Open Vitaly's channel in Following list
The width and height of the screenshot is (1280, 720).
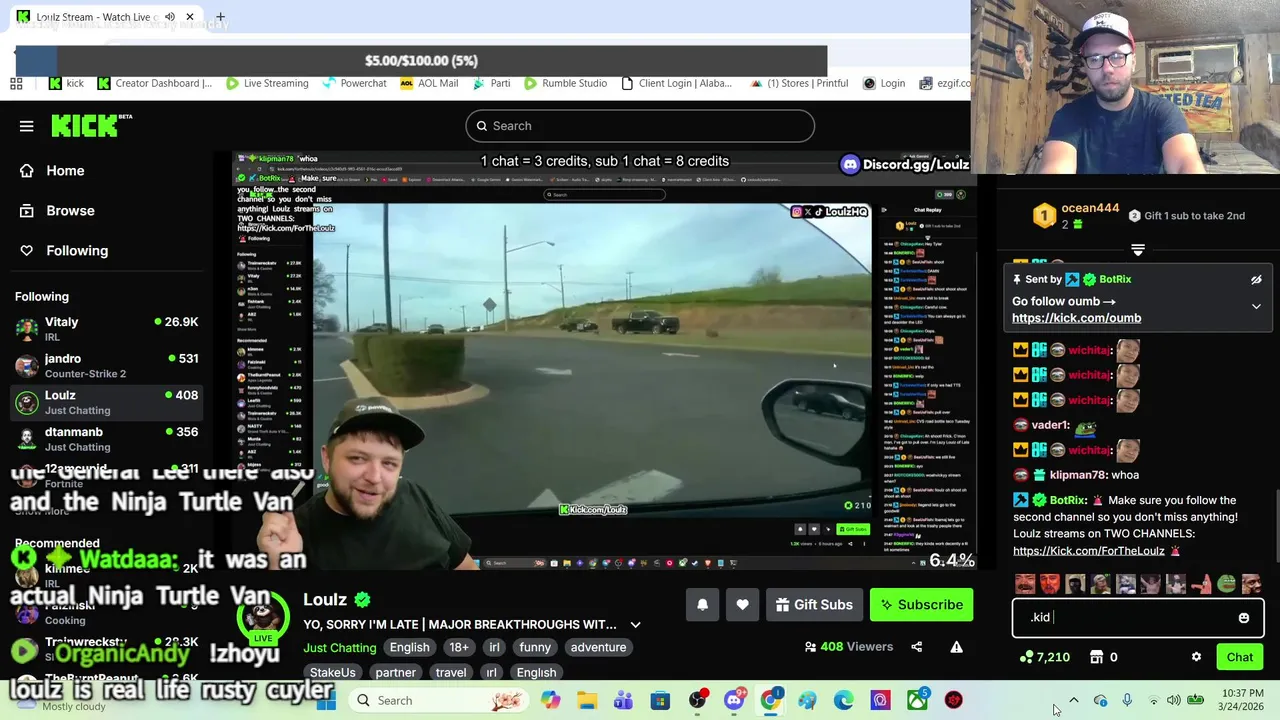pyautogui.click(x=106, y=330)
